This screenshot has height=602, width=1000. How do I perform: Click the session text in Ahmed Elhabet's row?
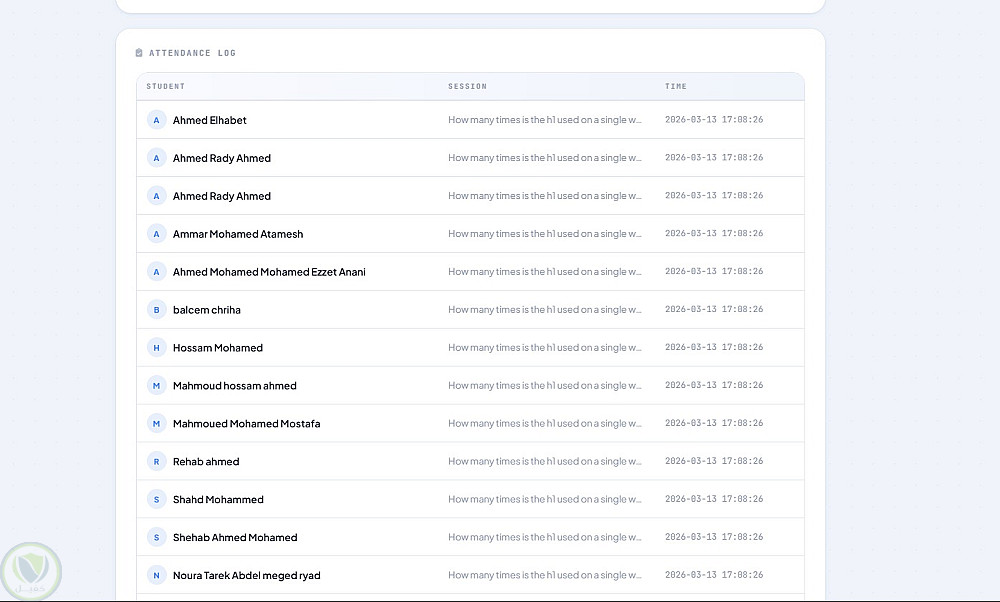[x=545, y=120]
